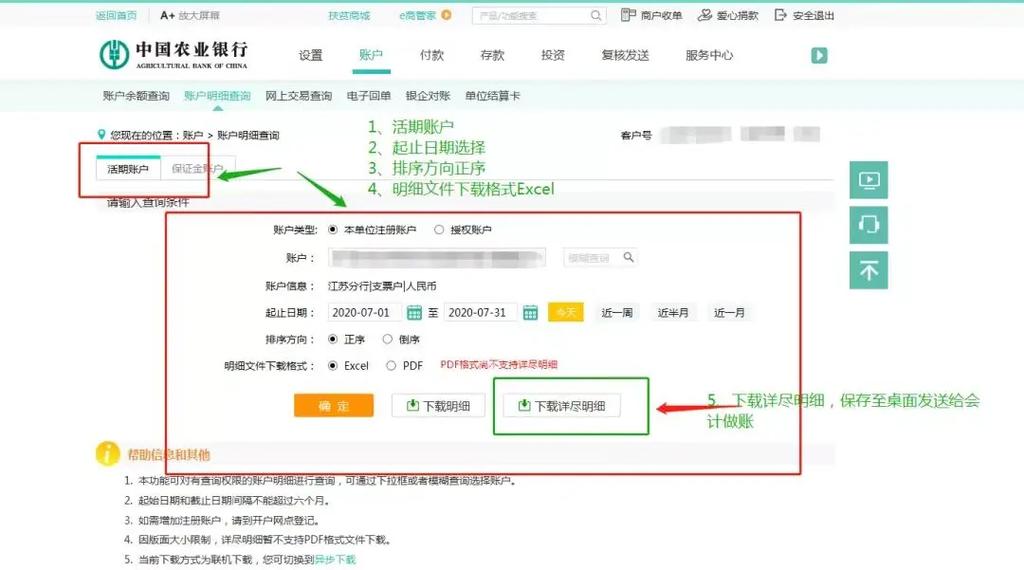Click the fuzzy search magnifier beside account field
The height and width of the screenshot is (570, 1024).
pyautogui.click(x=628, y=257)
